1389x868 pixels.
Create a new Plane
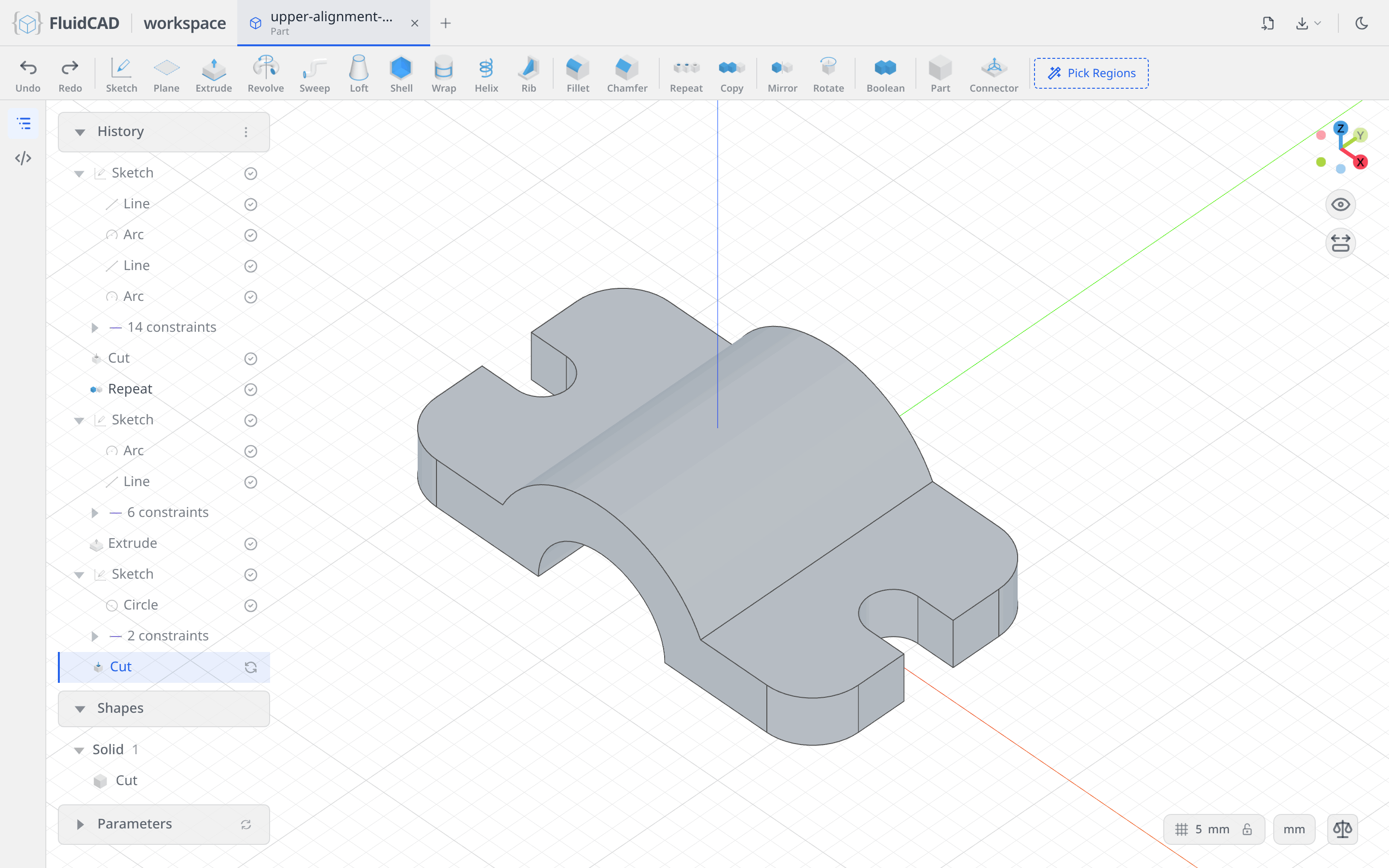[x=166, y=73]
